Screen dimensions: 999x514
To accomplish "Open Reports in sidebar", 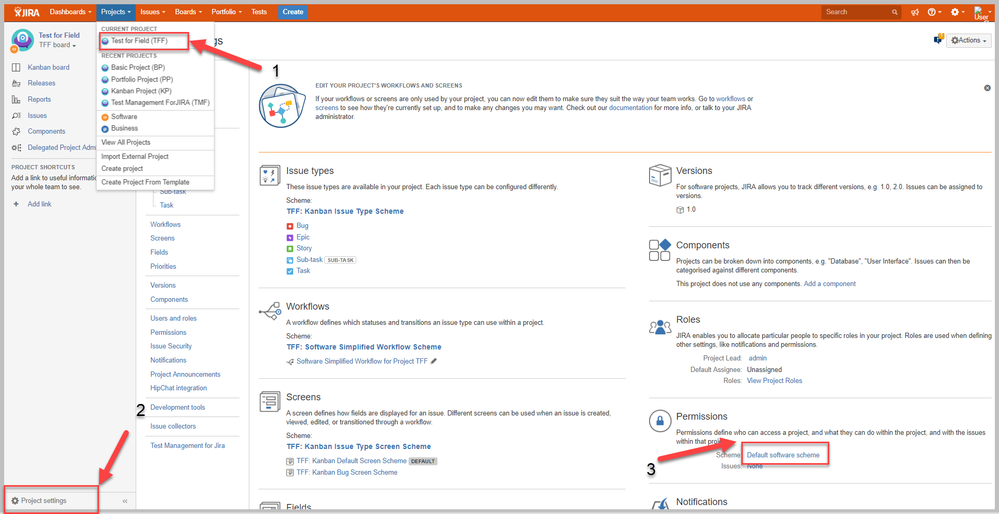I will 39,99.
